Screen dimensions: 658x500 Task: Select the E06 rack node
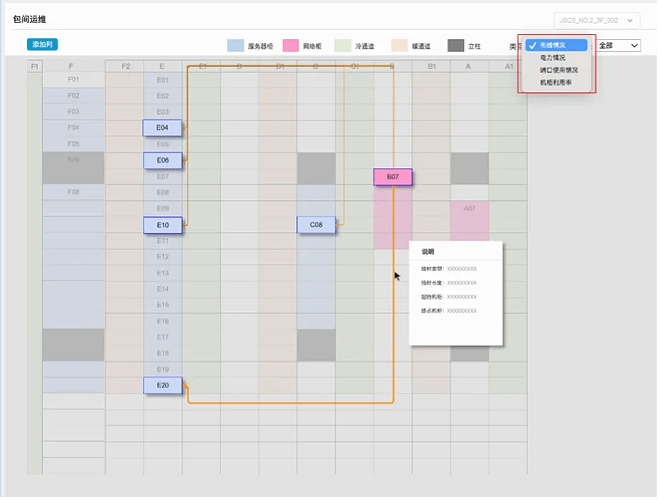click(x=163, y=160)
